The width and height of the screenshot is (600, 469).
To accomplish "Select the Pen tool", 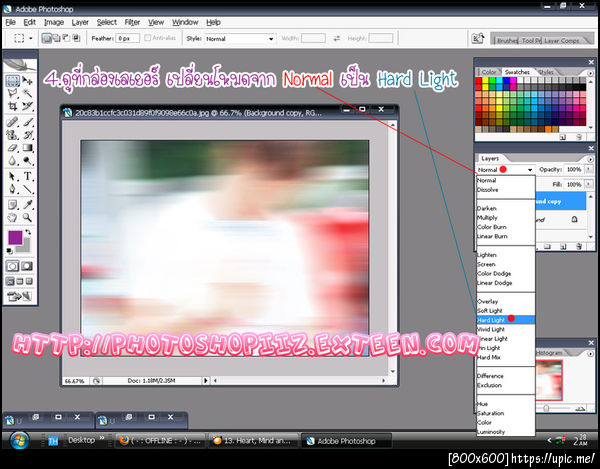I will [x=13, y=189].
